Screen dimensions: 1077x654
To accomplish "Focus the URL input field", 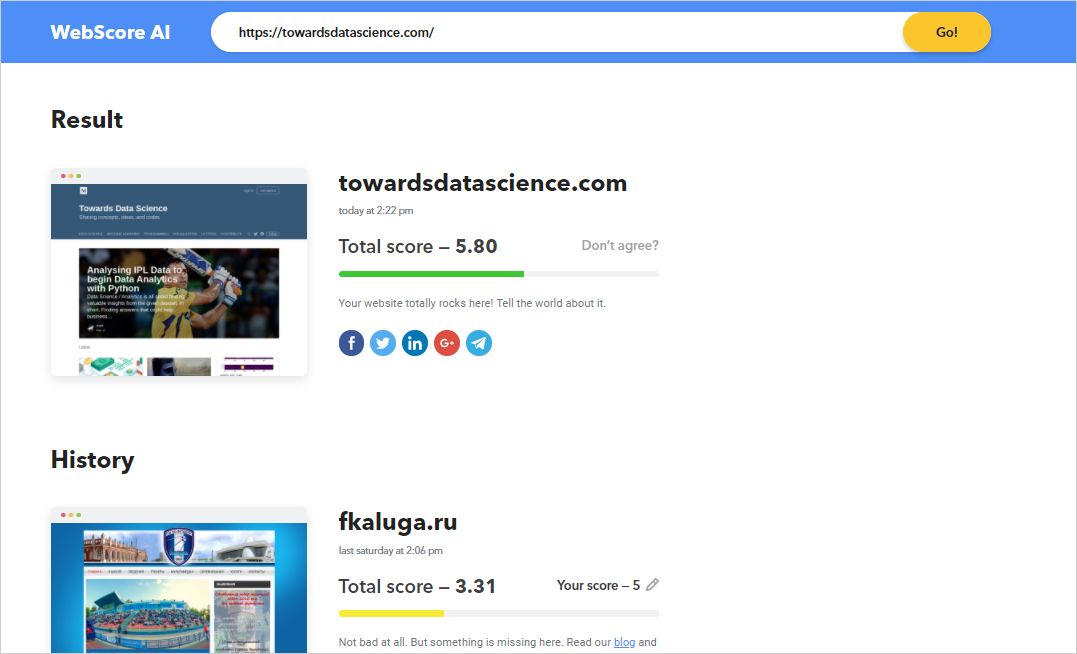I will 556,32.
